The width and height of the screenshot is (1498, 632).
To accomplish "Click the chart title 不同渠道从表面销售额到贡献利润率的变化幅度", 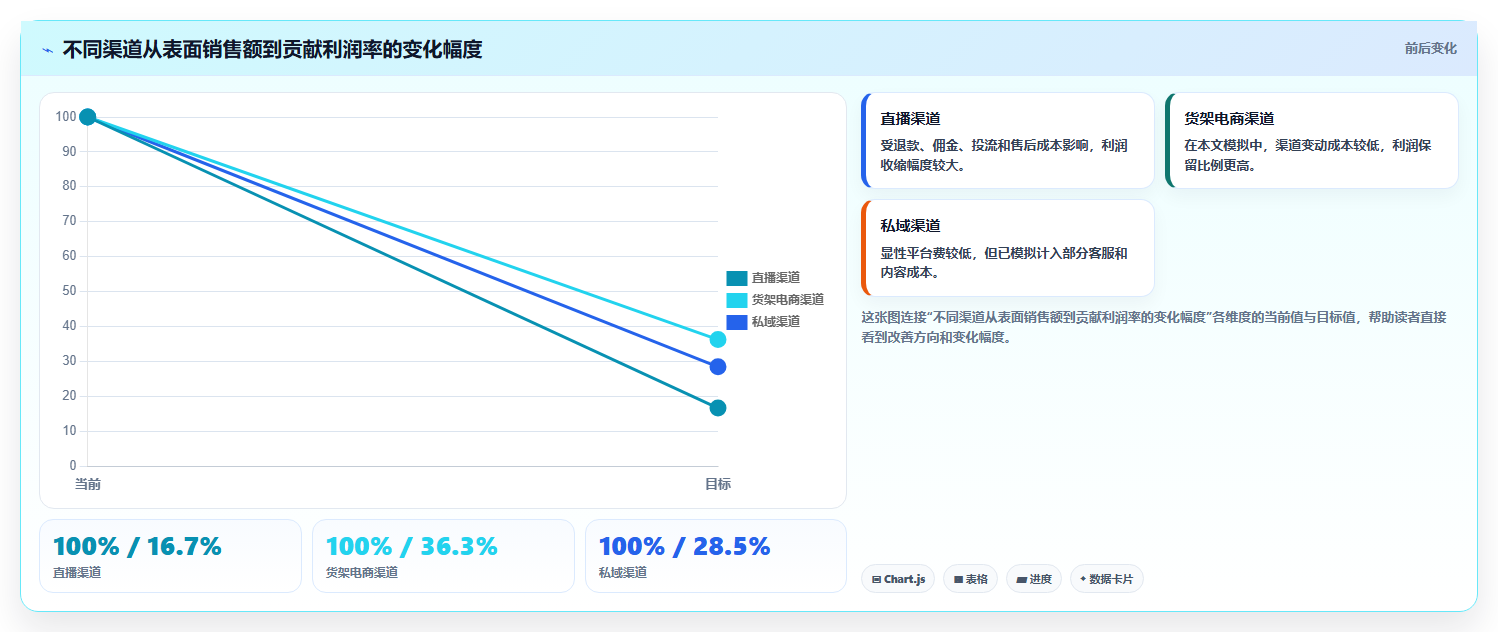I will [x=272, y=50].
